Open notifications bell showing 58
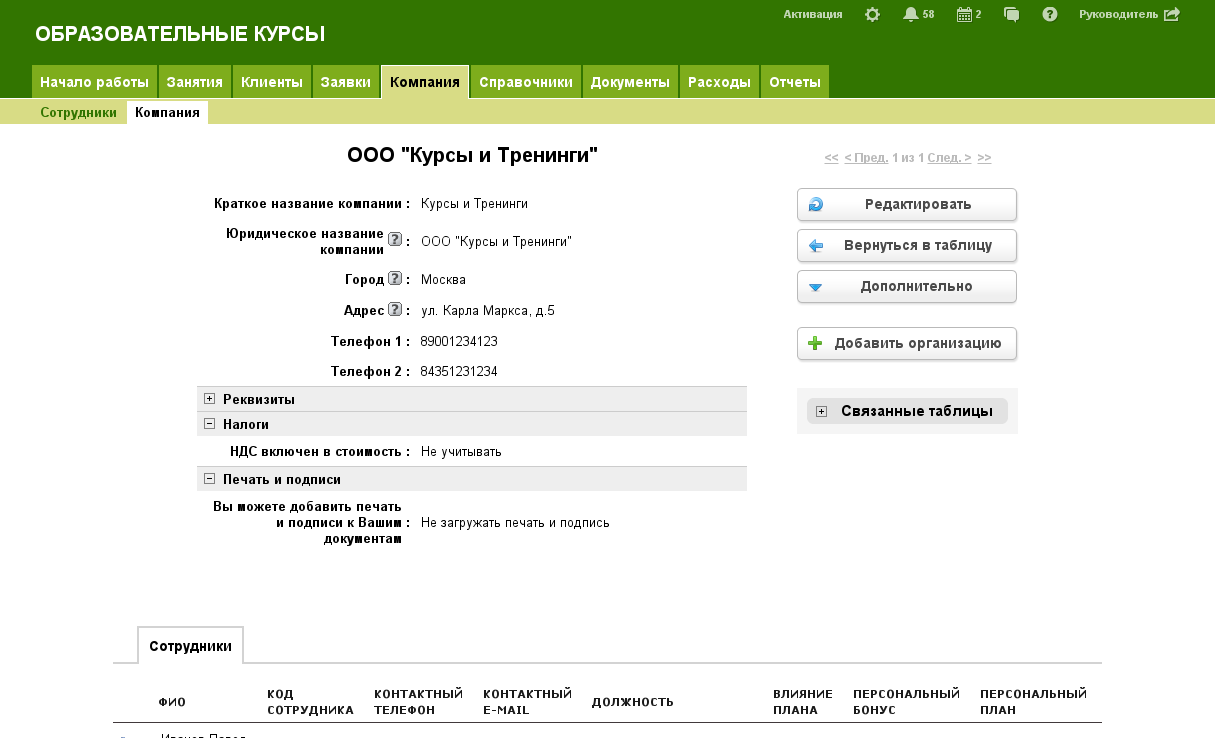Screen dimensions: 1215x738 pos(911,14)
